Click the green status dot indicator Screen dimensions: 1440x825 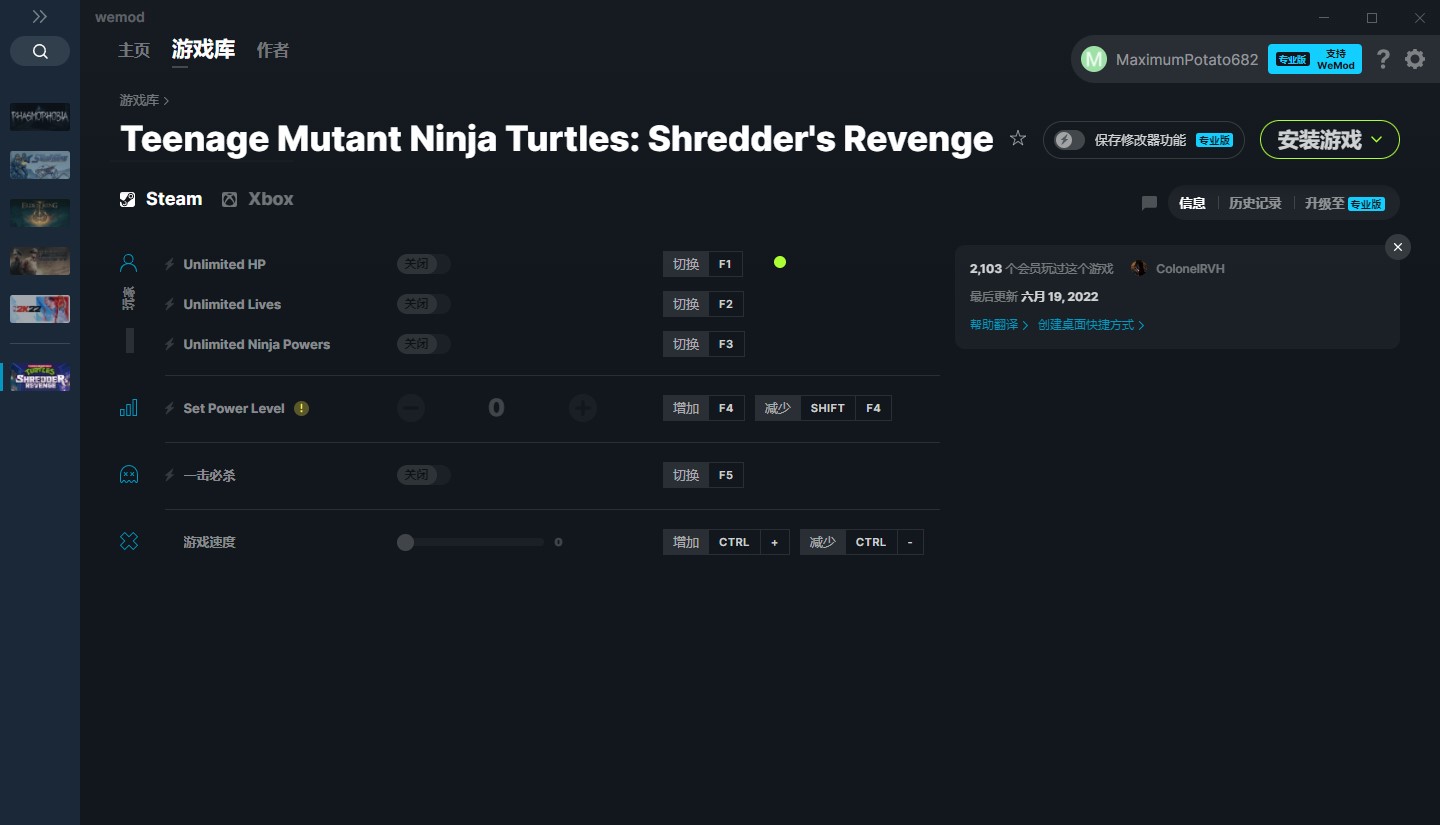click(780, 262)
